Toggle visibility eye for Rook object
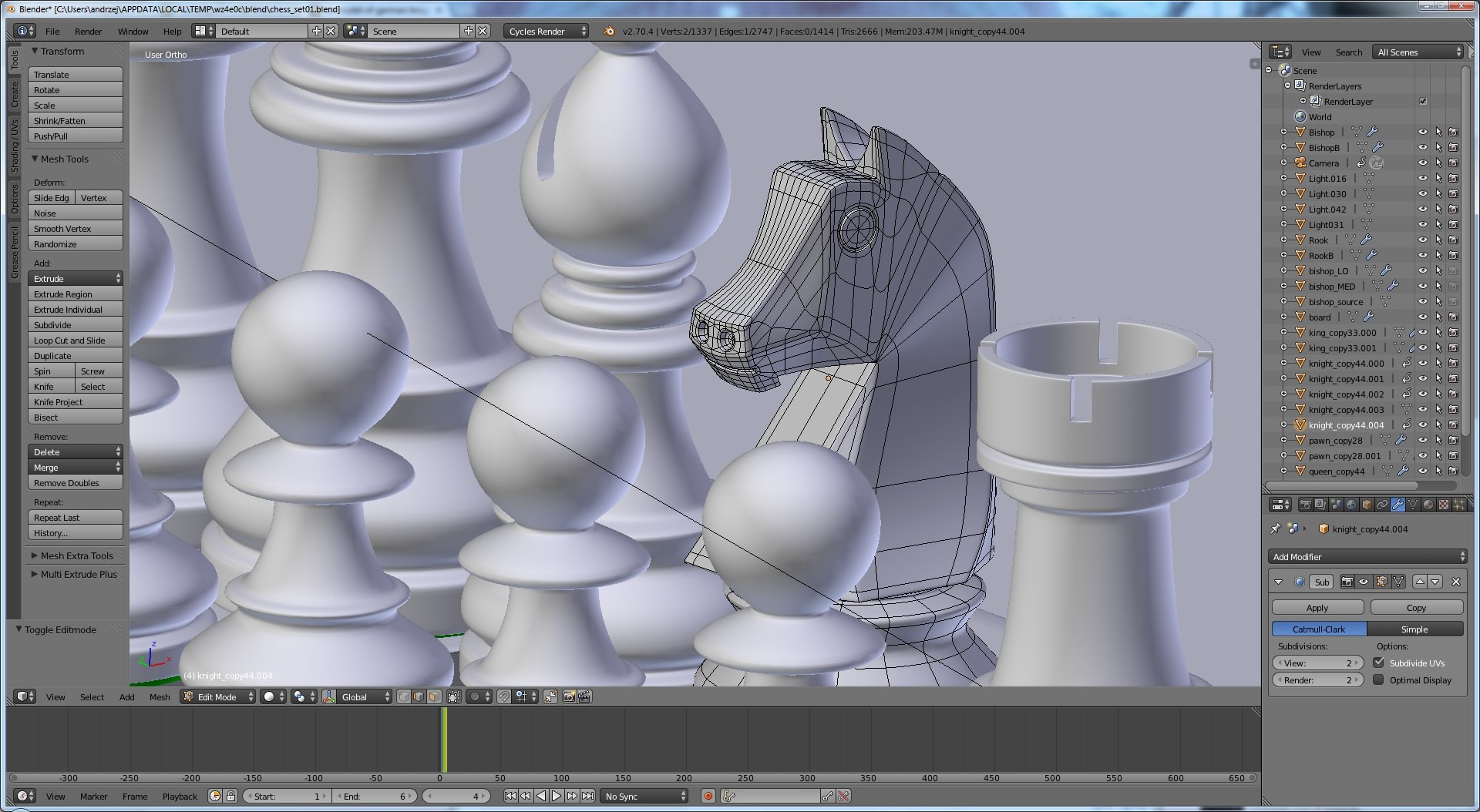The height and width of the screenshot is (812, 1480). click(x=1423, y=240)
